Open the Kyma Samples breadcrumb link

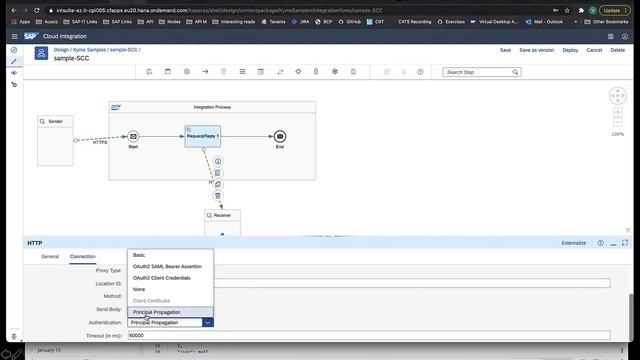point(89,50)
